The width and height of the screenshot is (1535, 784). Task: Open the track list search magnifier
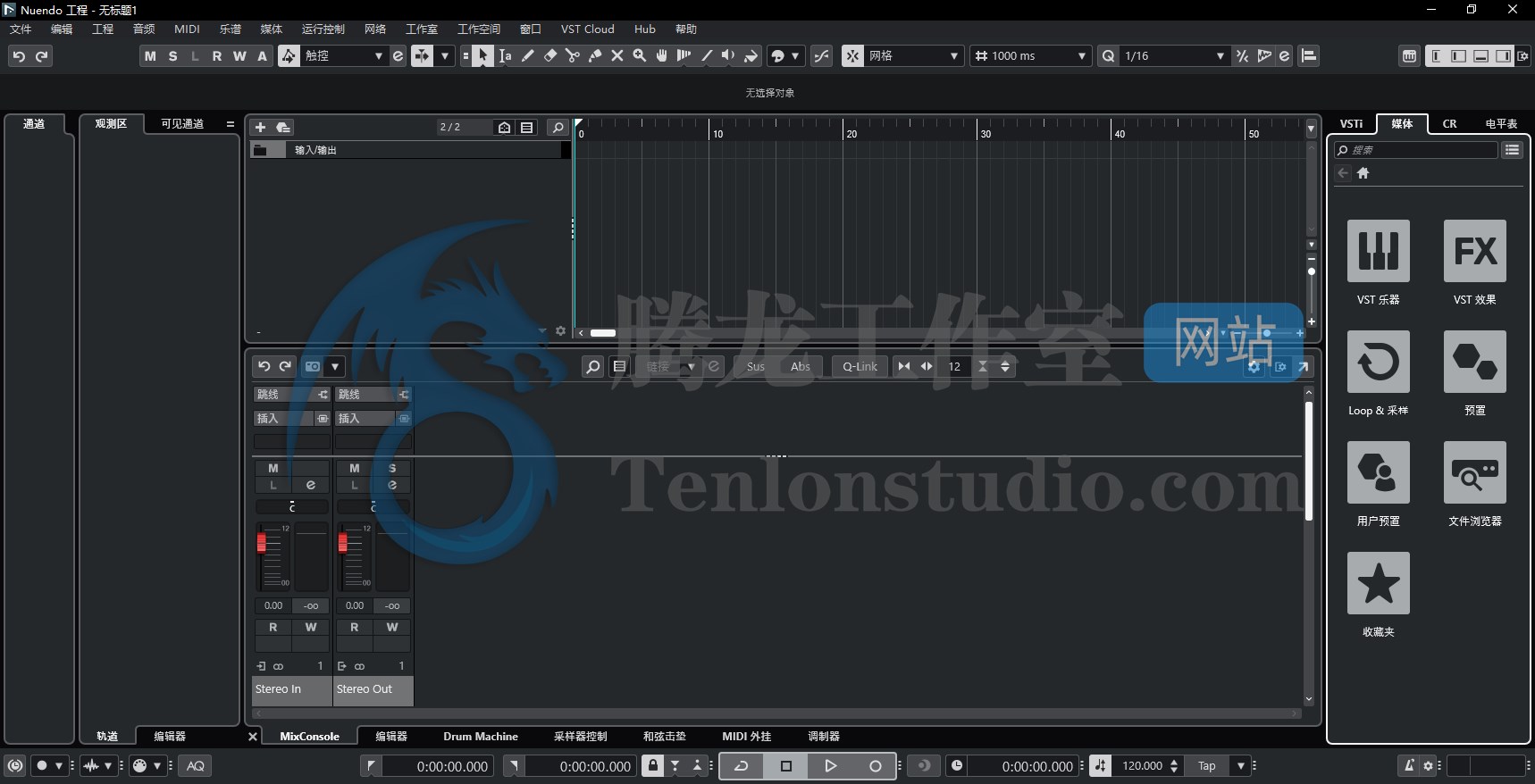click(x=558, y=128)
